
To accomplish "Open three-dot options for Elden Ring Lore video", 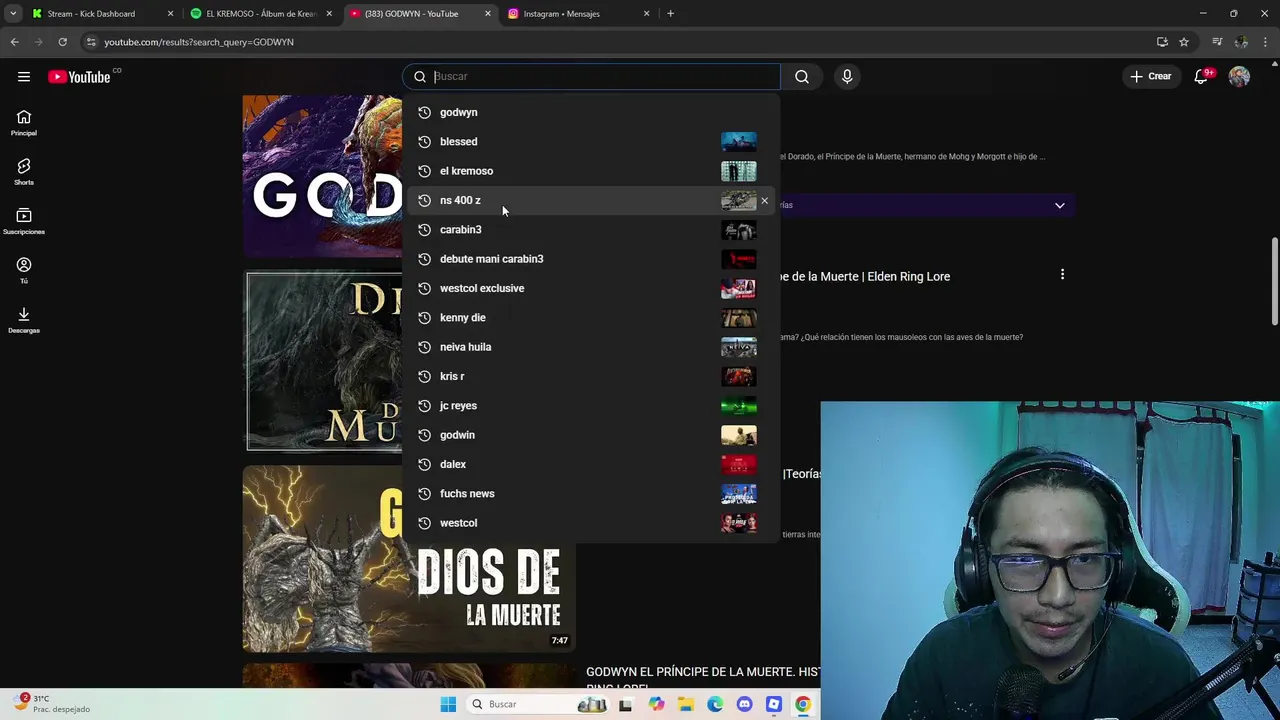I will click(x=1062, y=274).
